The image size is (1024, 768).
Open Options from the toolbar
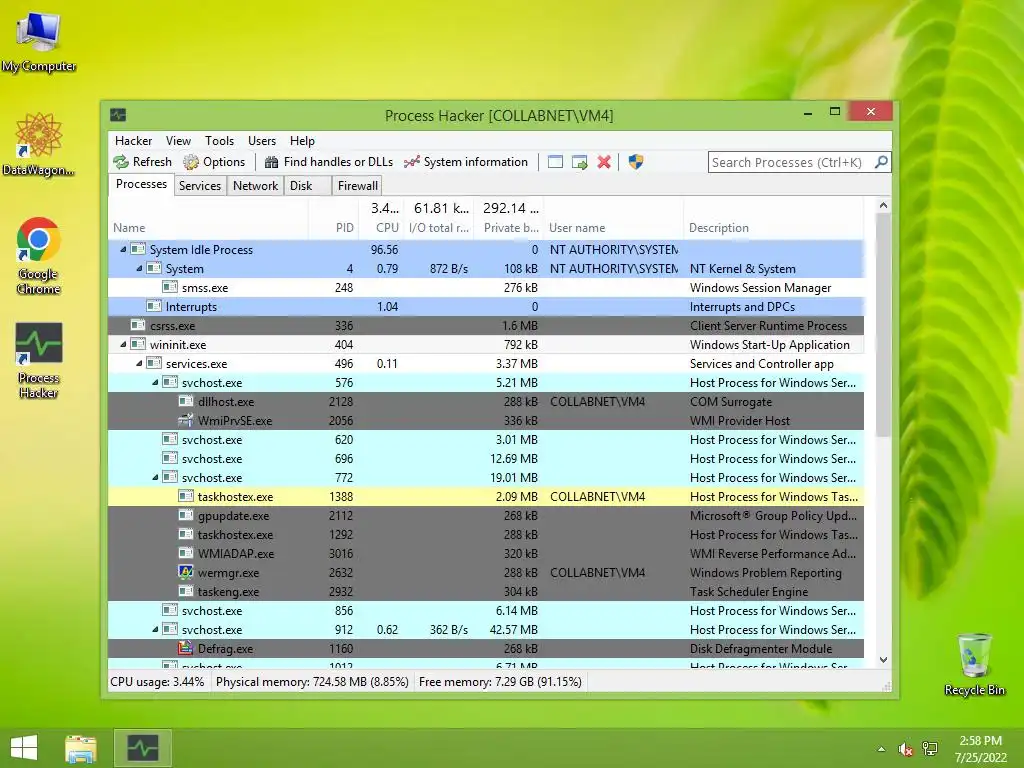(214, 162)
